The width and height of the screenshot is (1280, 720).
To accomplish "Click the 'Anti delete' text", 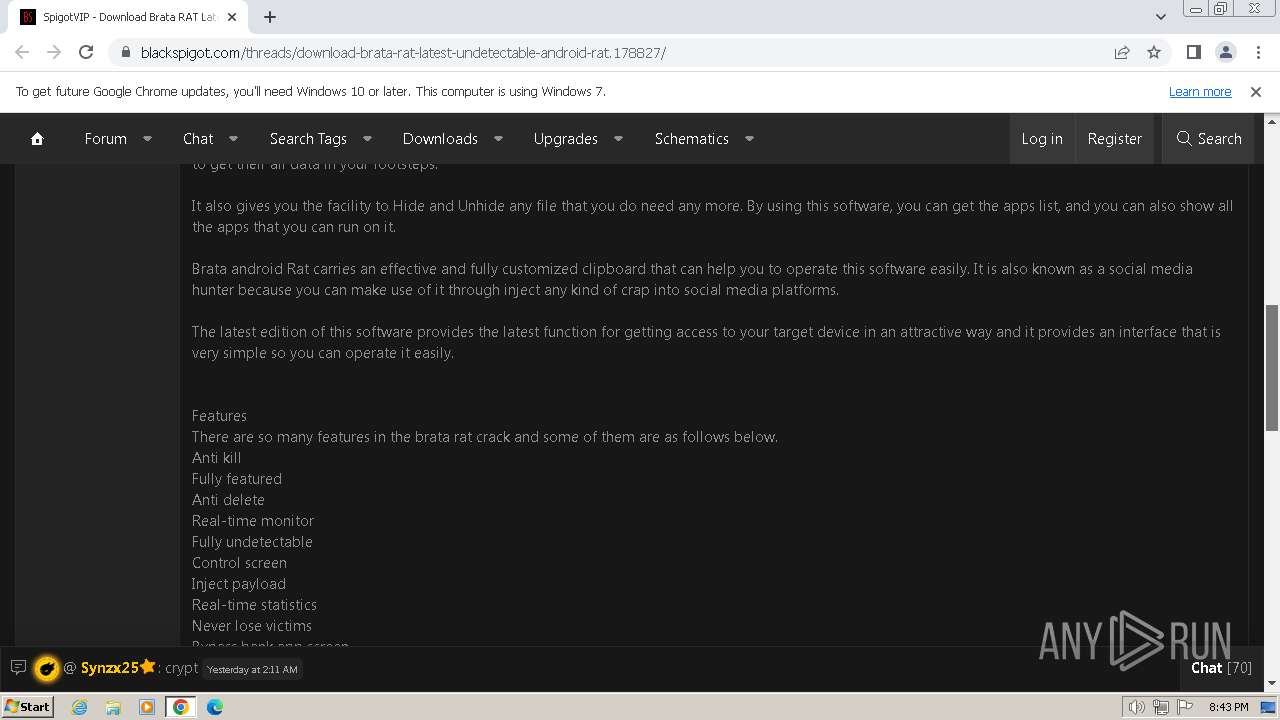I will tap(228, 500).
